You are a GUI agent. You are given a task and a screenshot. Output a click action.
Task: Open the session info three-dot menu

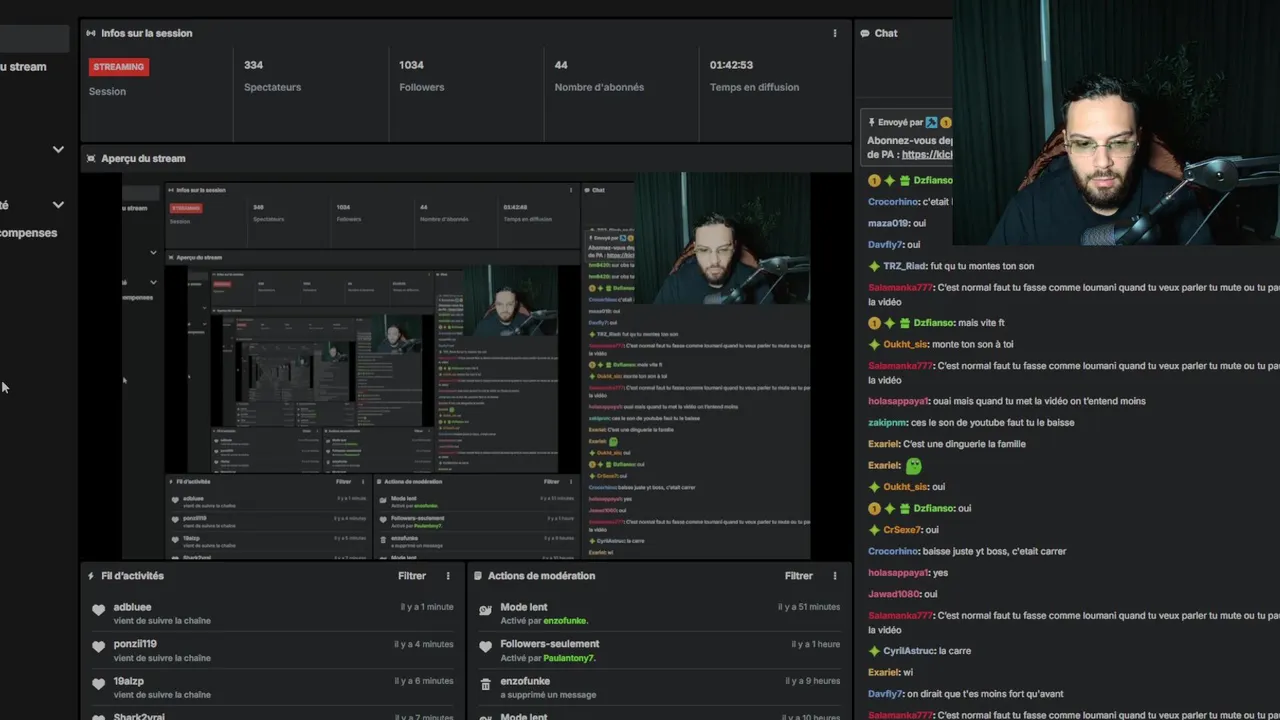point(835,33)
